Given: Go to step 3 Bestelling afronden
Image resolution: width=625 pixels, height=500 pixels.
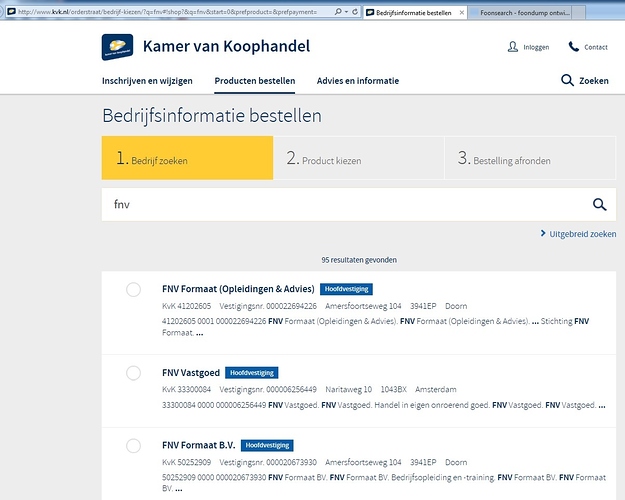Looking at the screenshot, I should click(x=530, y=158).
